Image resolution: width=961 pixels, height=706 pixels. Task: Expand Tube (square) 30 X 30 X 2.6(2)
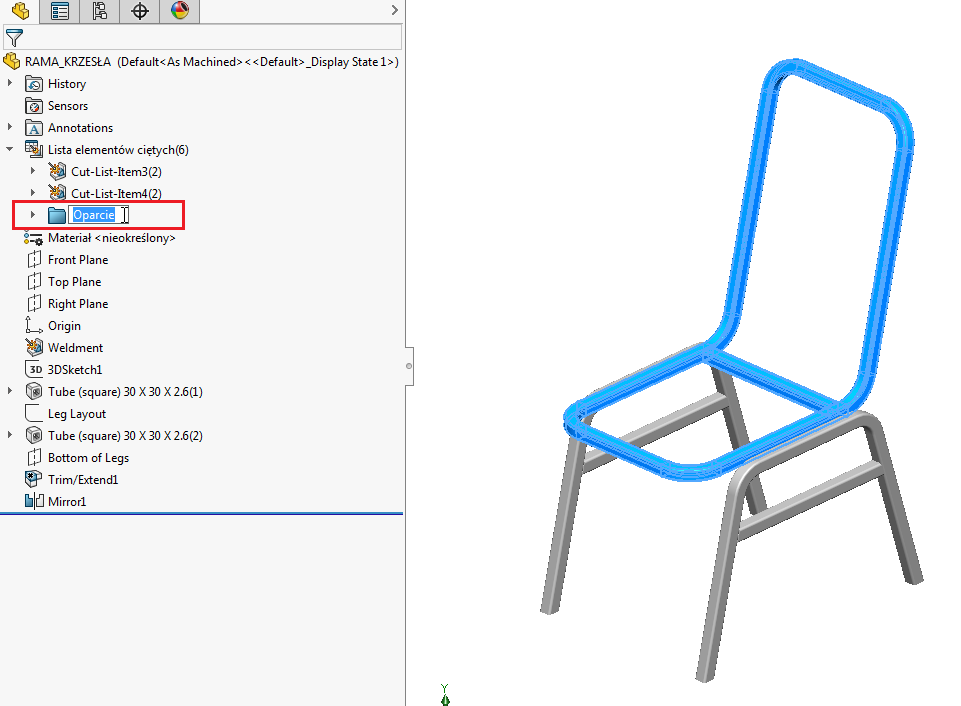click(10, 435)
